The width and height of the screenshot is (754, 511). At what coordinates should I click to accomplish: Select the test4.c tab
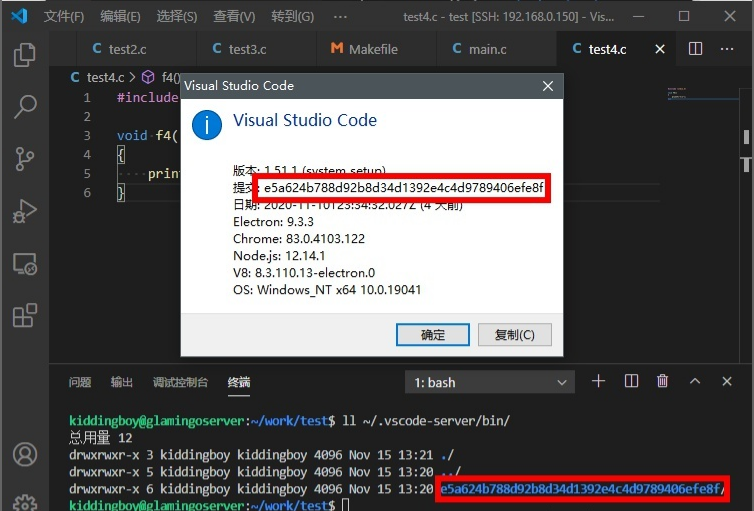(607, 49)
